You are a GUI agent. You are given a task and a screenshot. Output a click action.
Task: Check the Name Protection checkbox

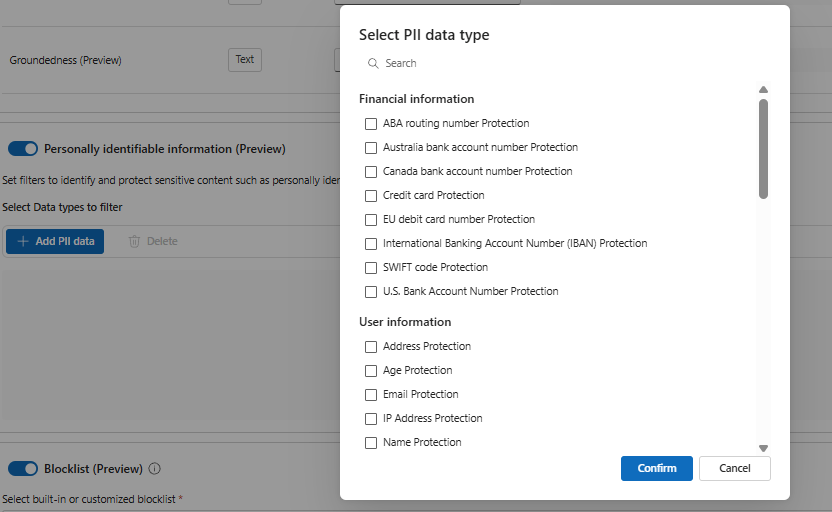pyautogui.click(x=371, y=443)
